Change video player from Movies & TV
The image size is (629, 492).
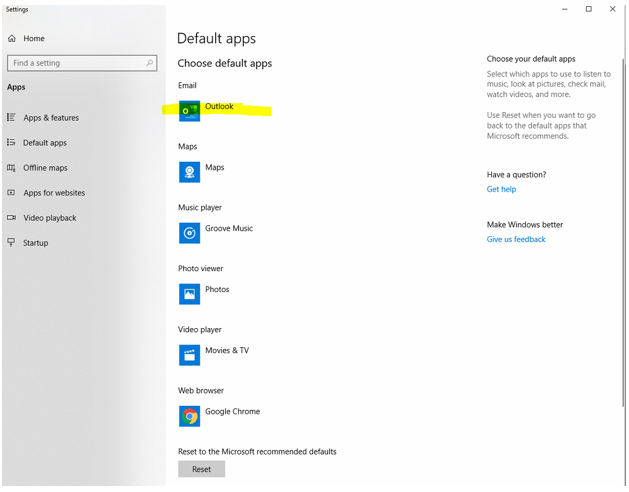[227, 350]
